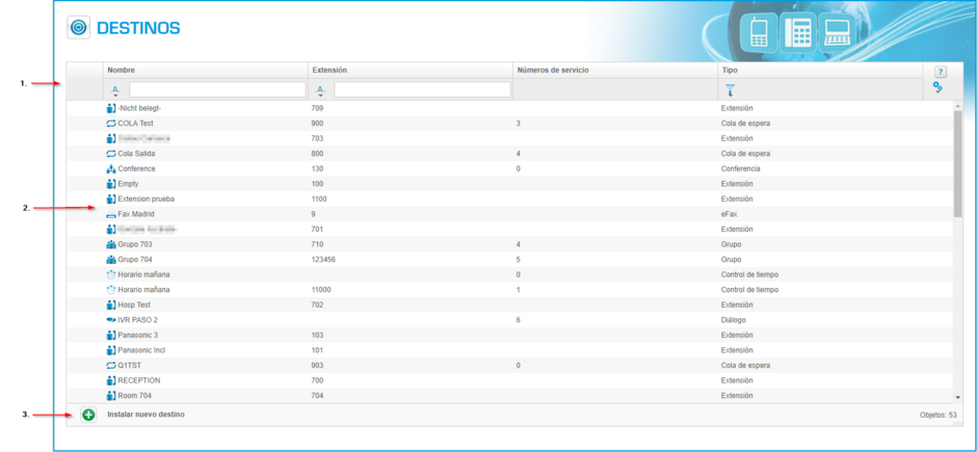Select the -Nicht belegt- row name

click(x=140, y=108)
